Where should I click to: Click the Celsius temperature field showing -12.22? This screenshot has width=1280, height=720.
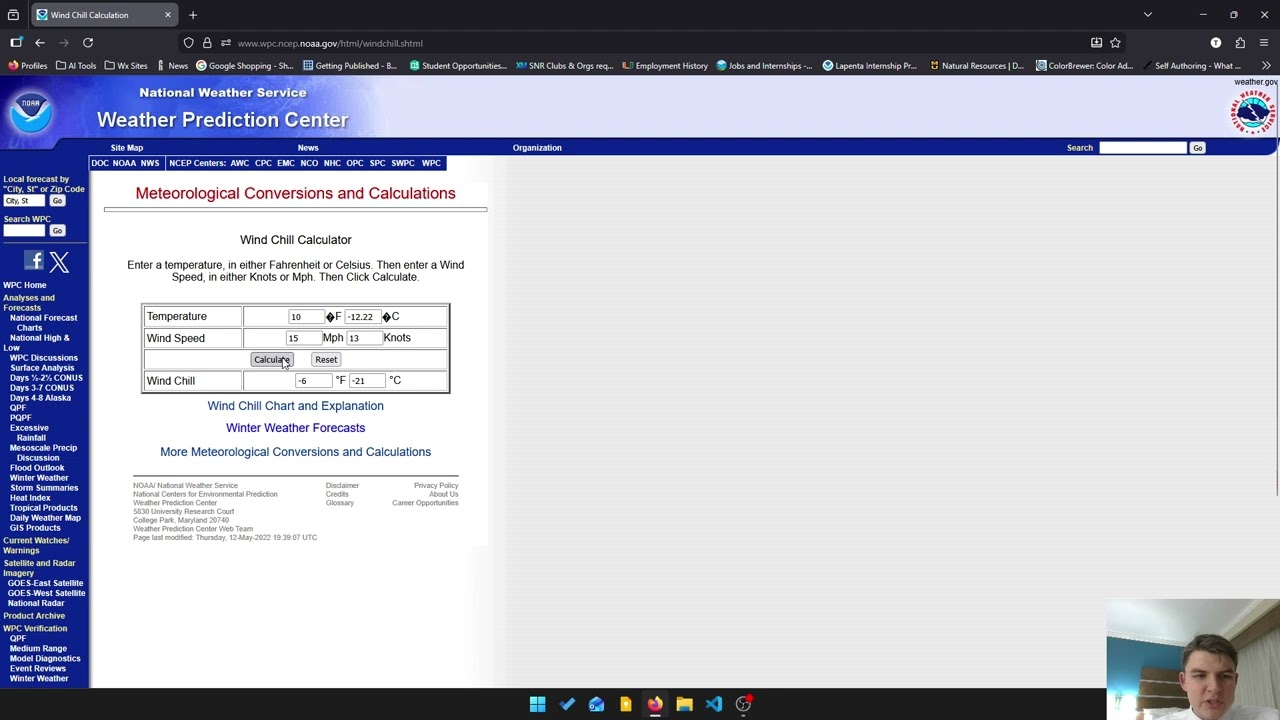[x=362, y=317]
